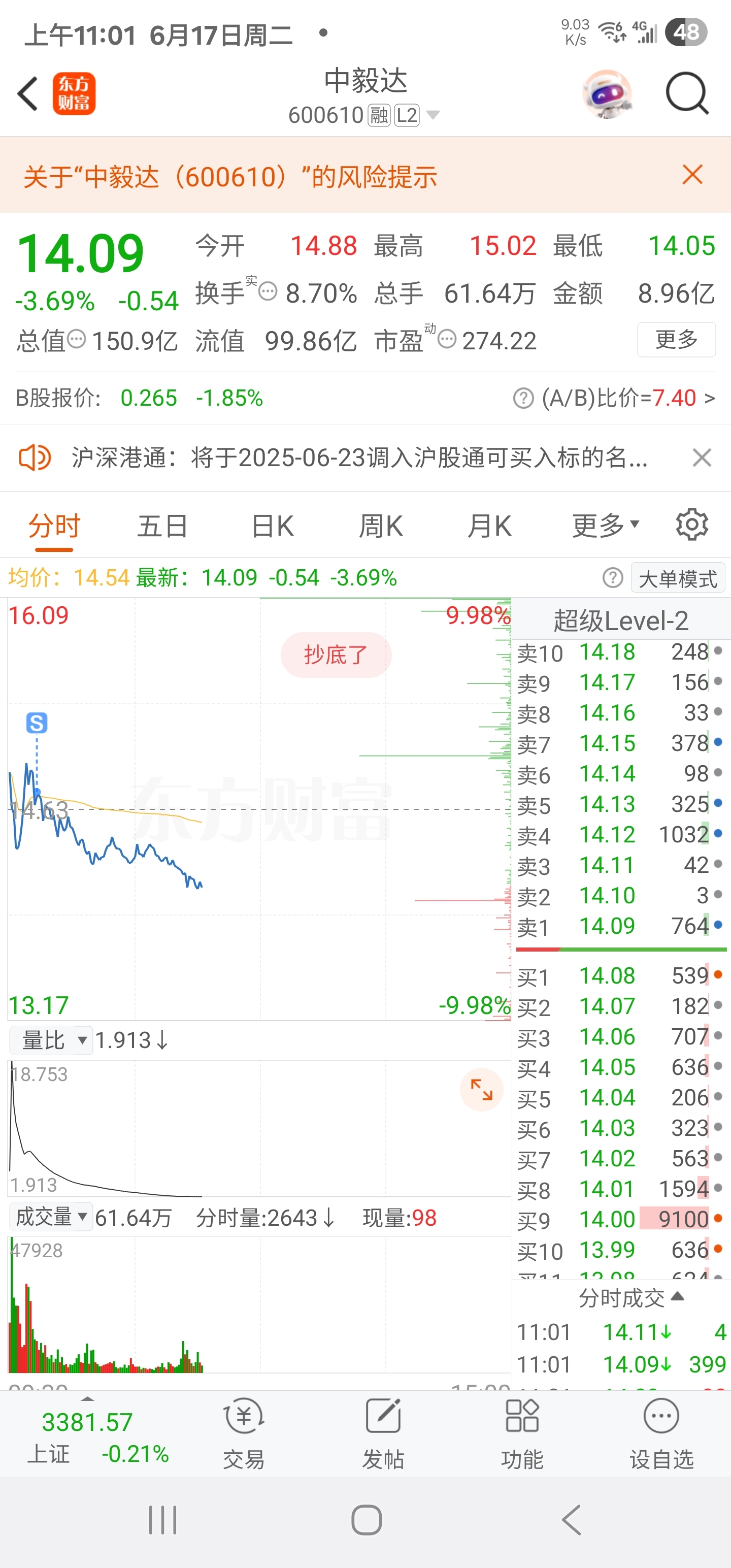Open the 交易 trading icon
This screenshot has width=731, height=1568.
[244, 1433]
